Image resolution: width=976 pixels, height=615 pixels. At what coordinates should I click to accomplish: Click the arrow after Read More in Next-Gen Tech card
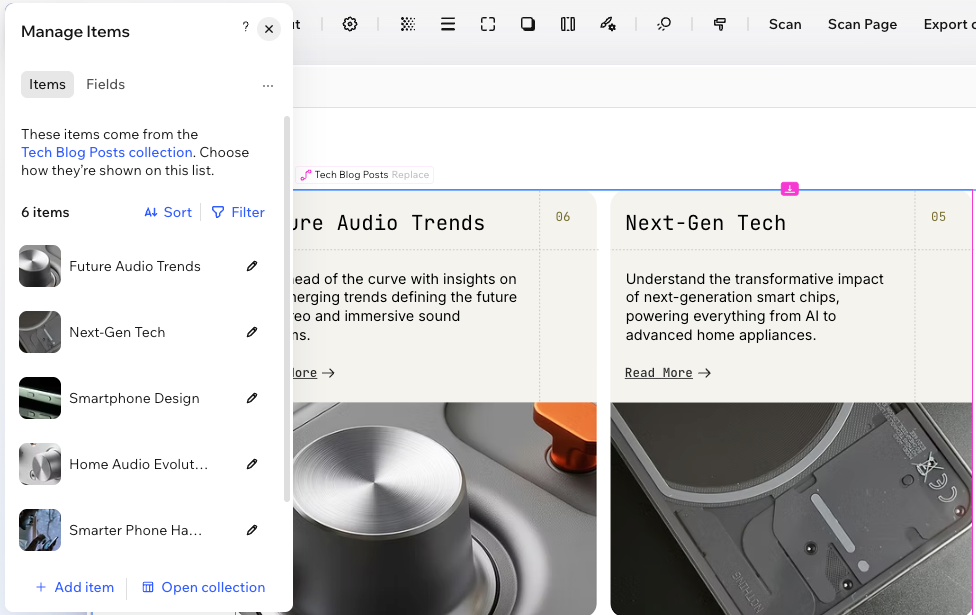coord(705,373)
